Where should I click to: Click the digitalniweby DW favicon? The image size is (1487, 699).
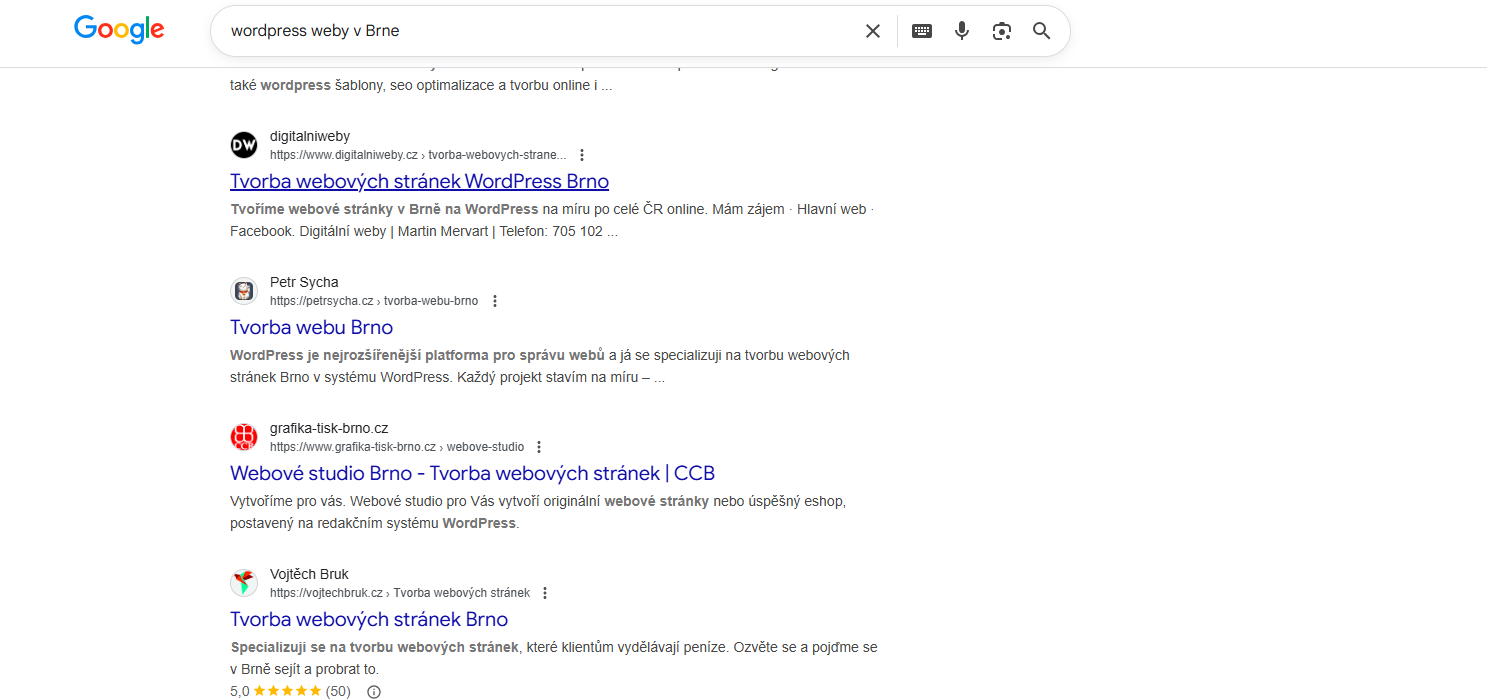244,145
